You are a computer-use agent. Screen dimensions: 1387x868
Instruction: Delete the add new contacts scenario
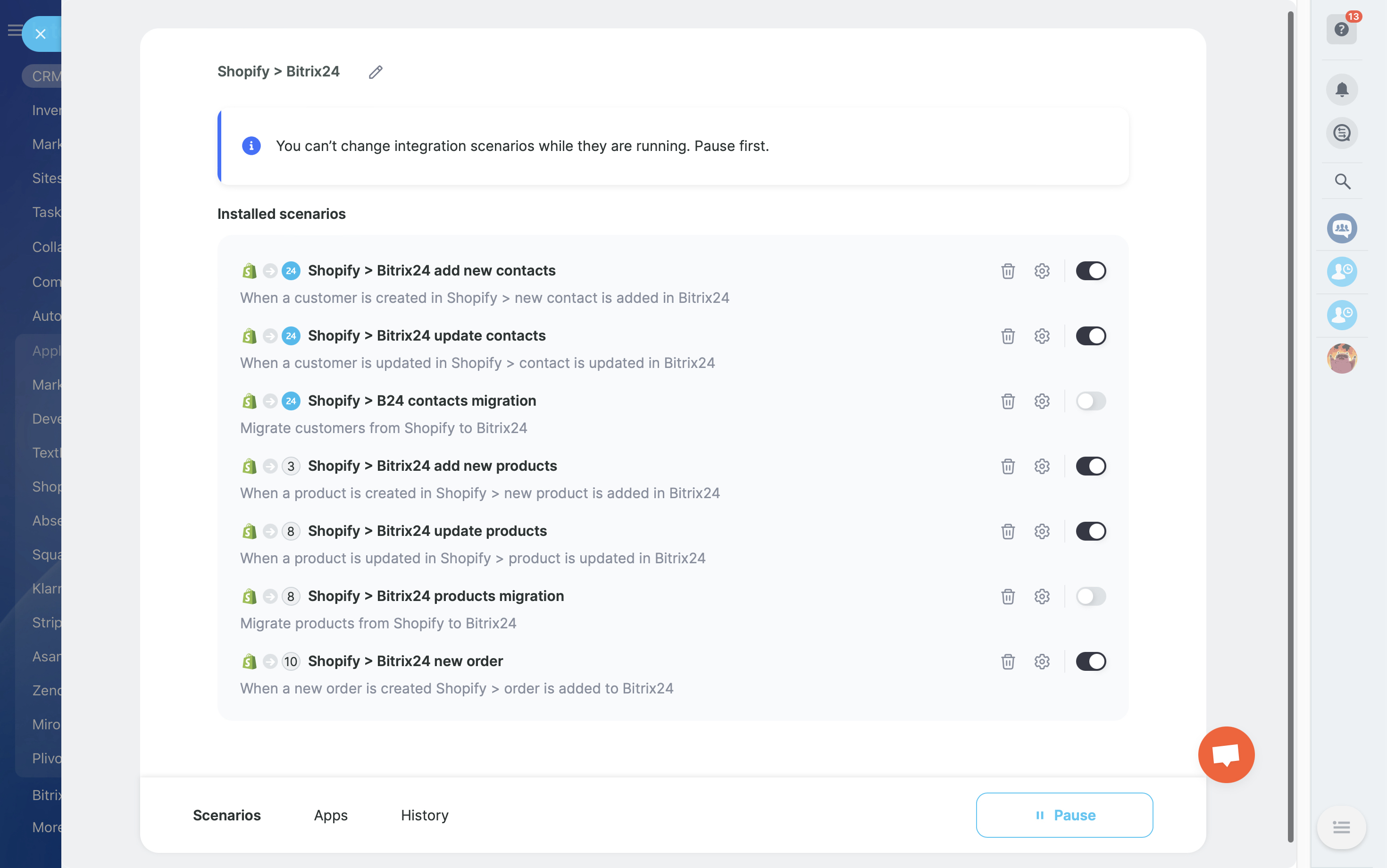(1008, 271)
